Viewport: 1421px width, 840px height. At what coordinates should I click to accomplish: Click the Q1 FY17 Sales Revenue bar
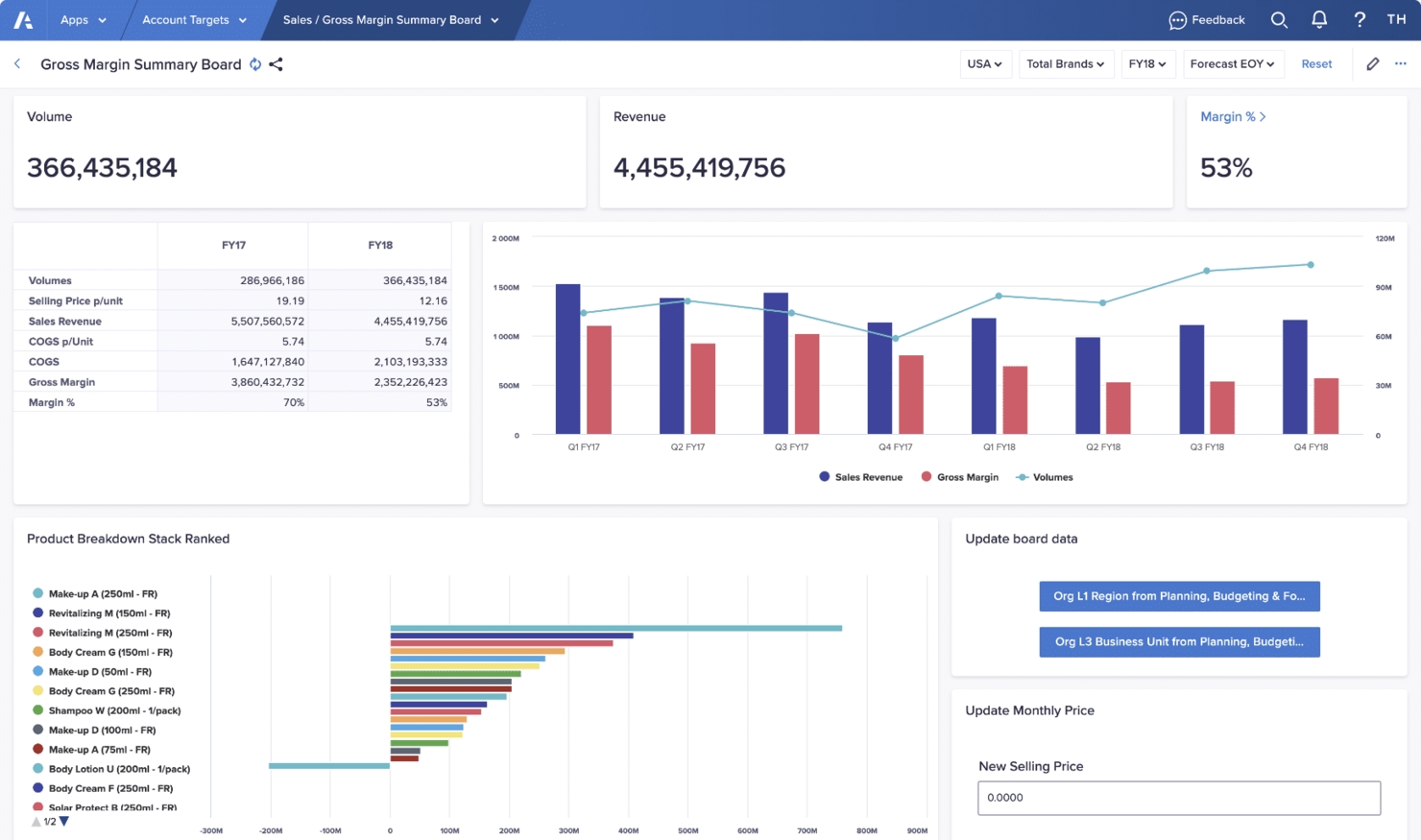pyautogui.click(x=568, y=359)
